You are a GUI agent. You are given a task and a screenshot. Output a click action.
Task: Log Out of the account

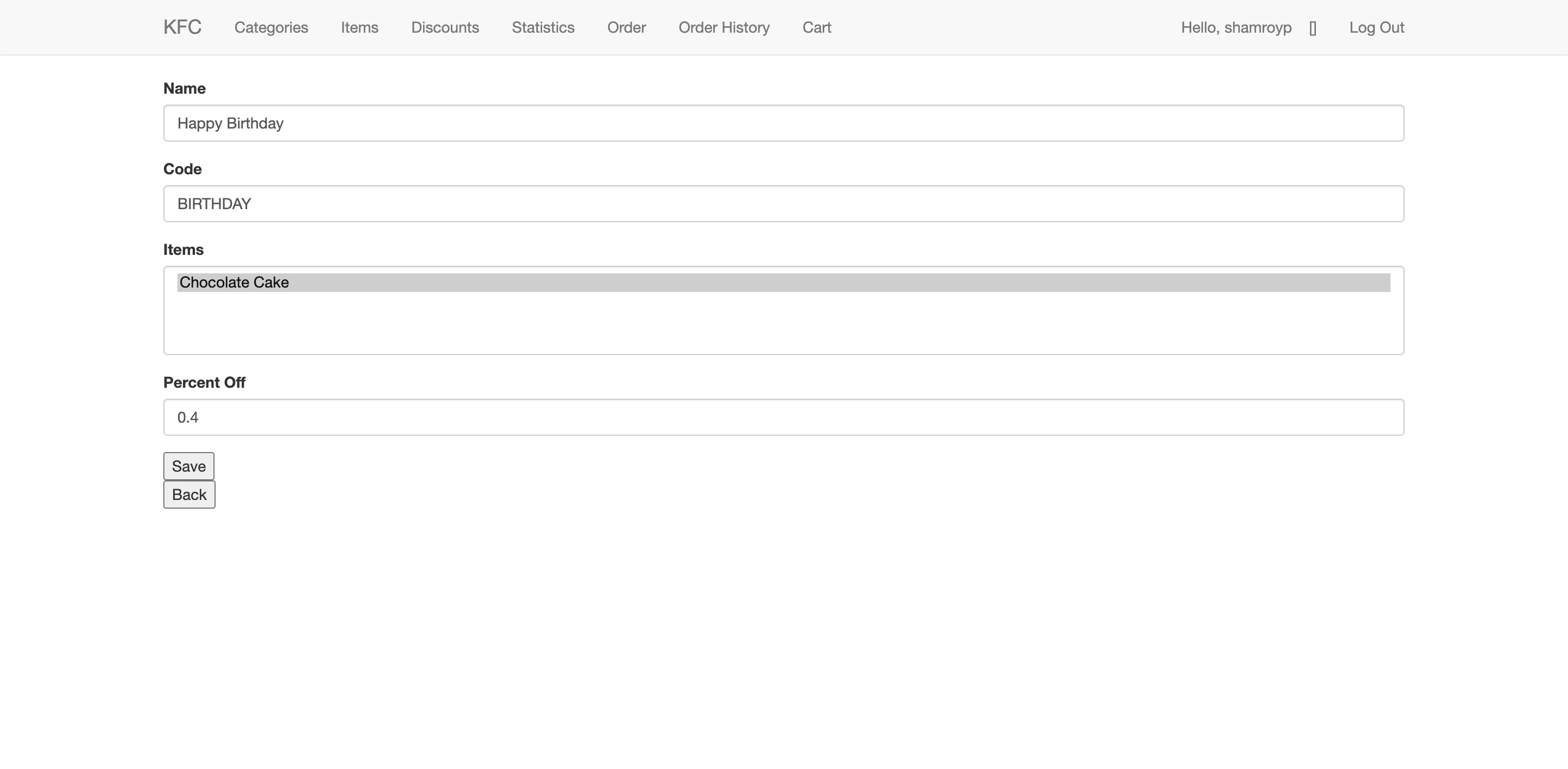pyautogui.click(x=1376, y=27)
